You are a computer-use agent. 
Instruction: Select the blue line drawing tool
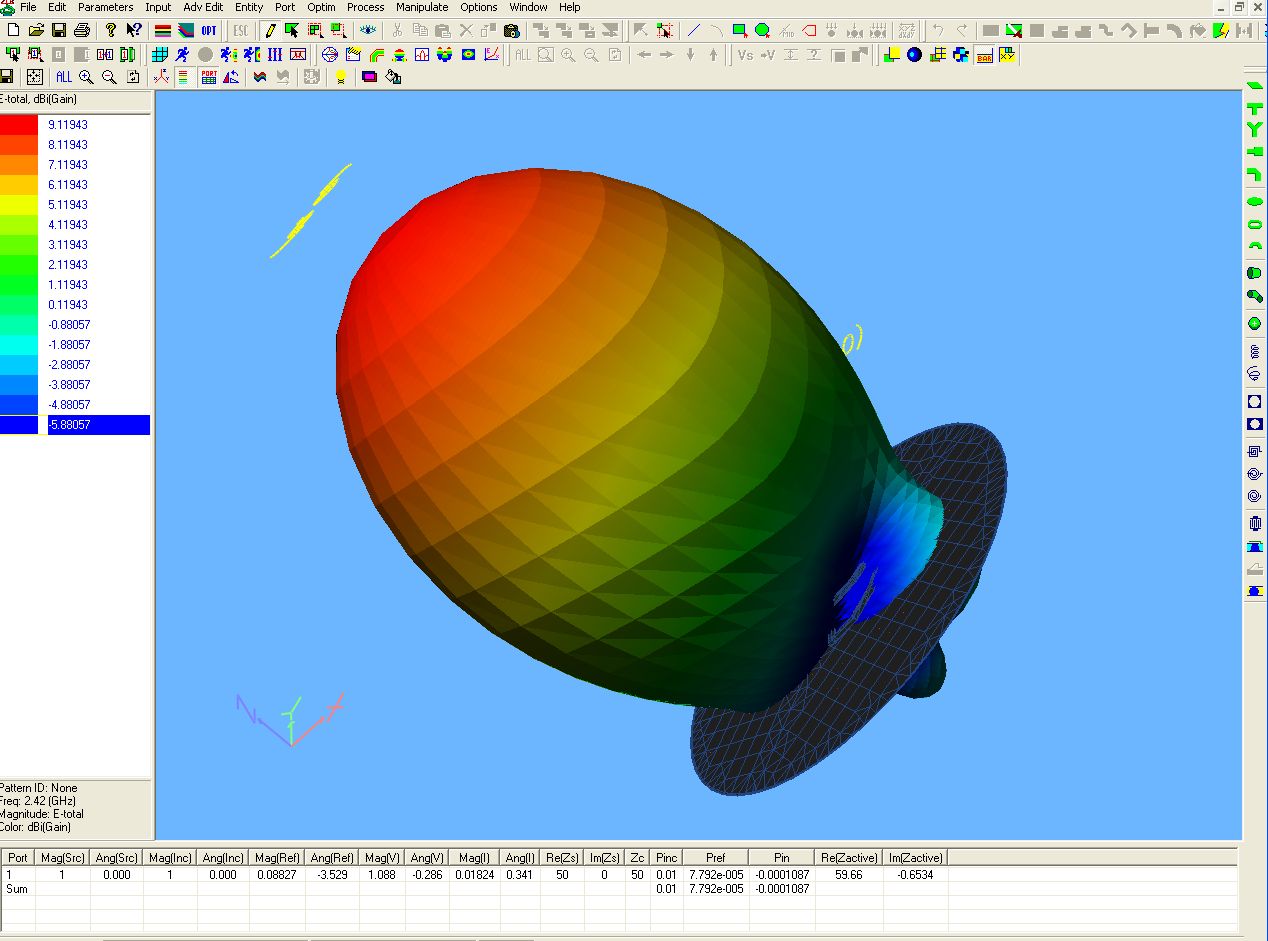point(692,31)
